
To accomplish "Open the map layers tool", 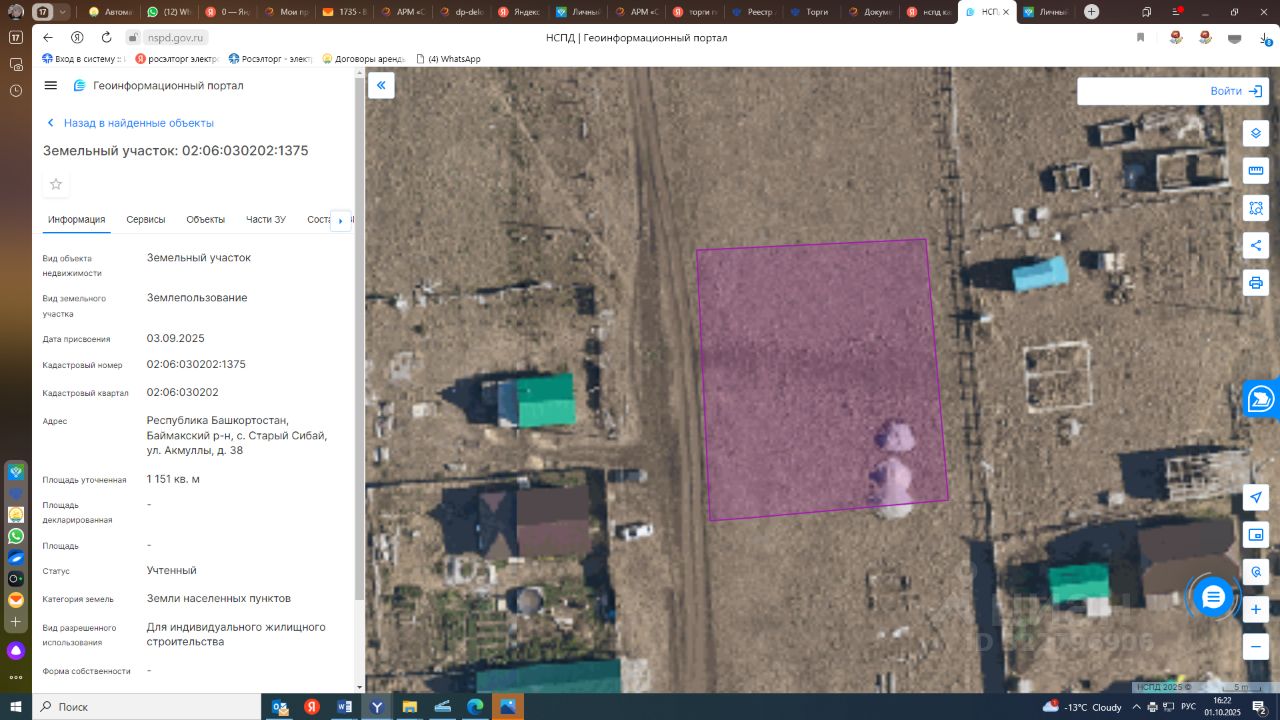I will tap(1256, 134).
